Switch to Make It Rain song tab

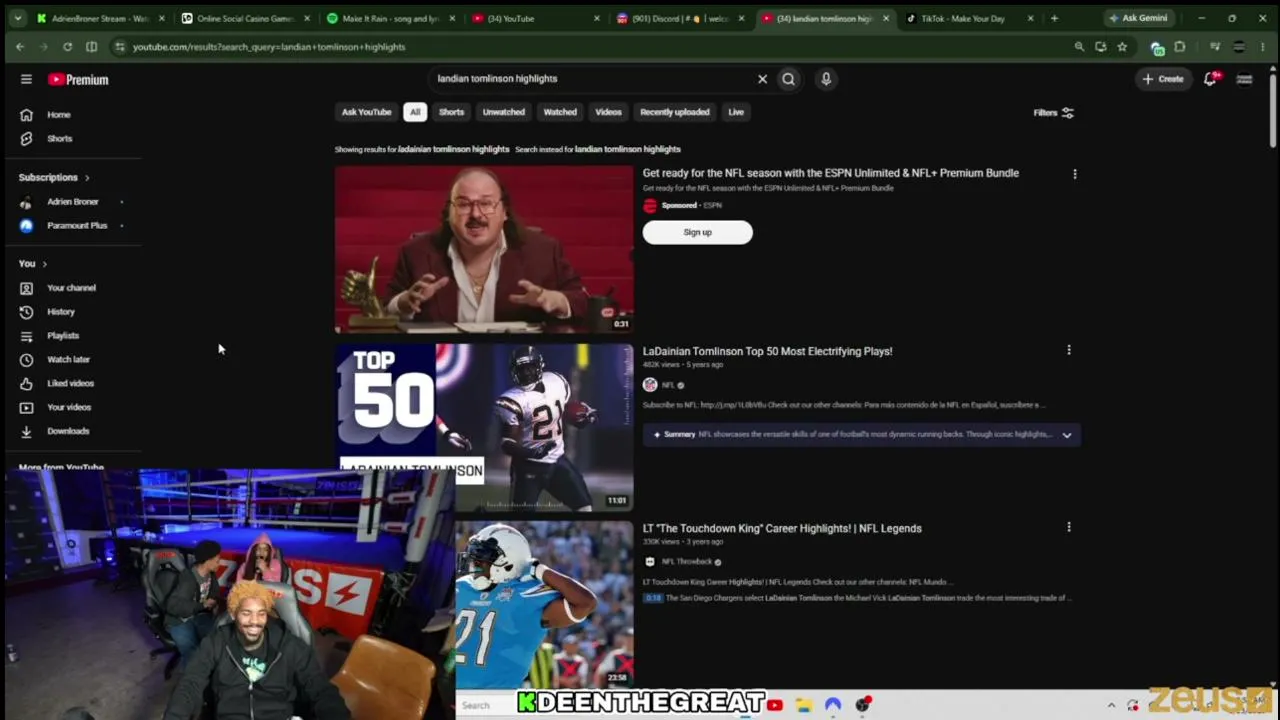[390, 18]
